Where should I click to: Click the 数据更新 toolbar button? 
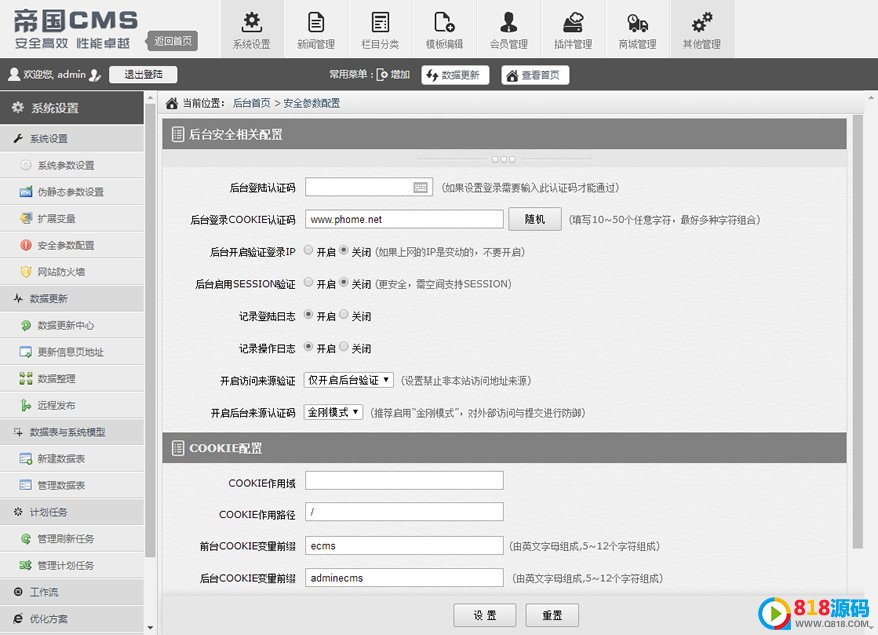point(455,75)
